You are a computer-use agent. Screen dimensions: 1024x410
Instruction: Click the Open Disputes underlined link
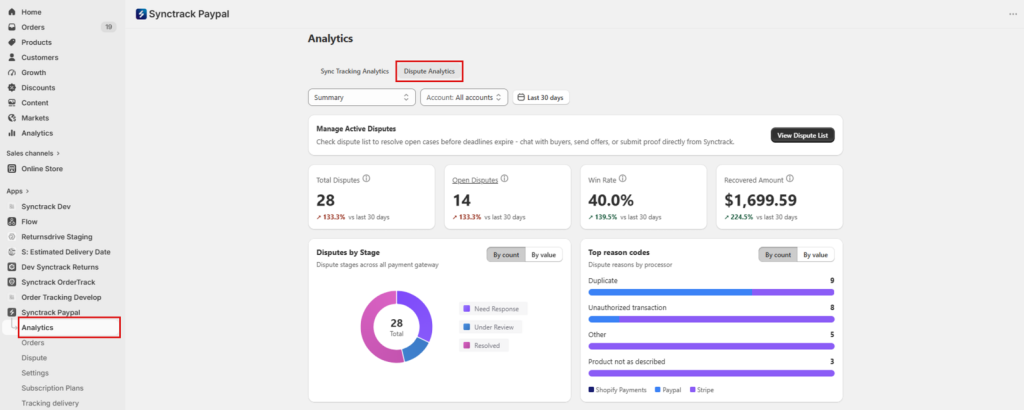[475, 179]
